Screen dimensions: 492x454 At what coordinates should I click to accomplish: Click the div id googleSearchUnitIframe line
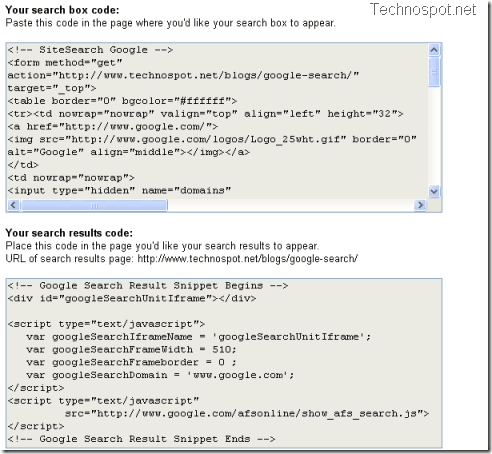[132, 298]
